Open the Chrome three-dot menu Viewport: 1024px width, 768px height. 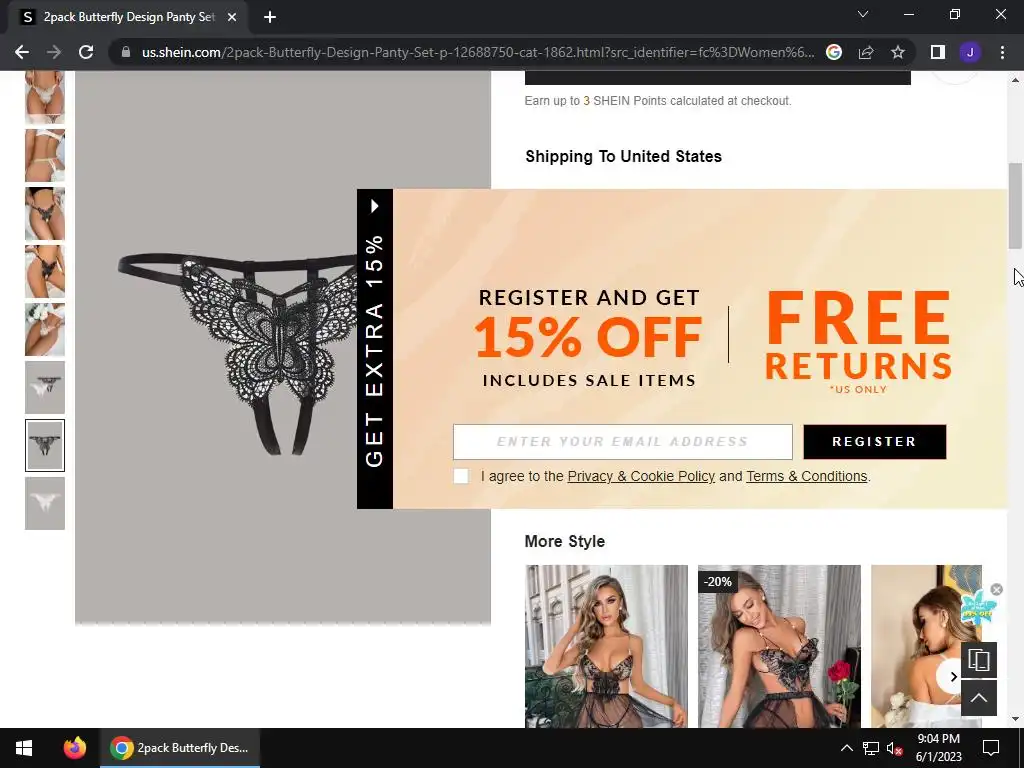click(x=1002, y=52)
